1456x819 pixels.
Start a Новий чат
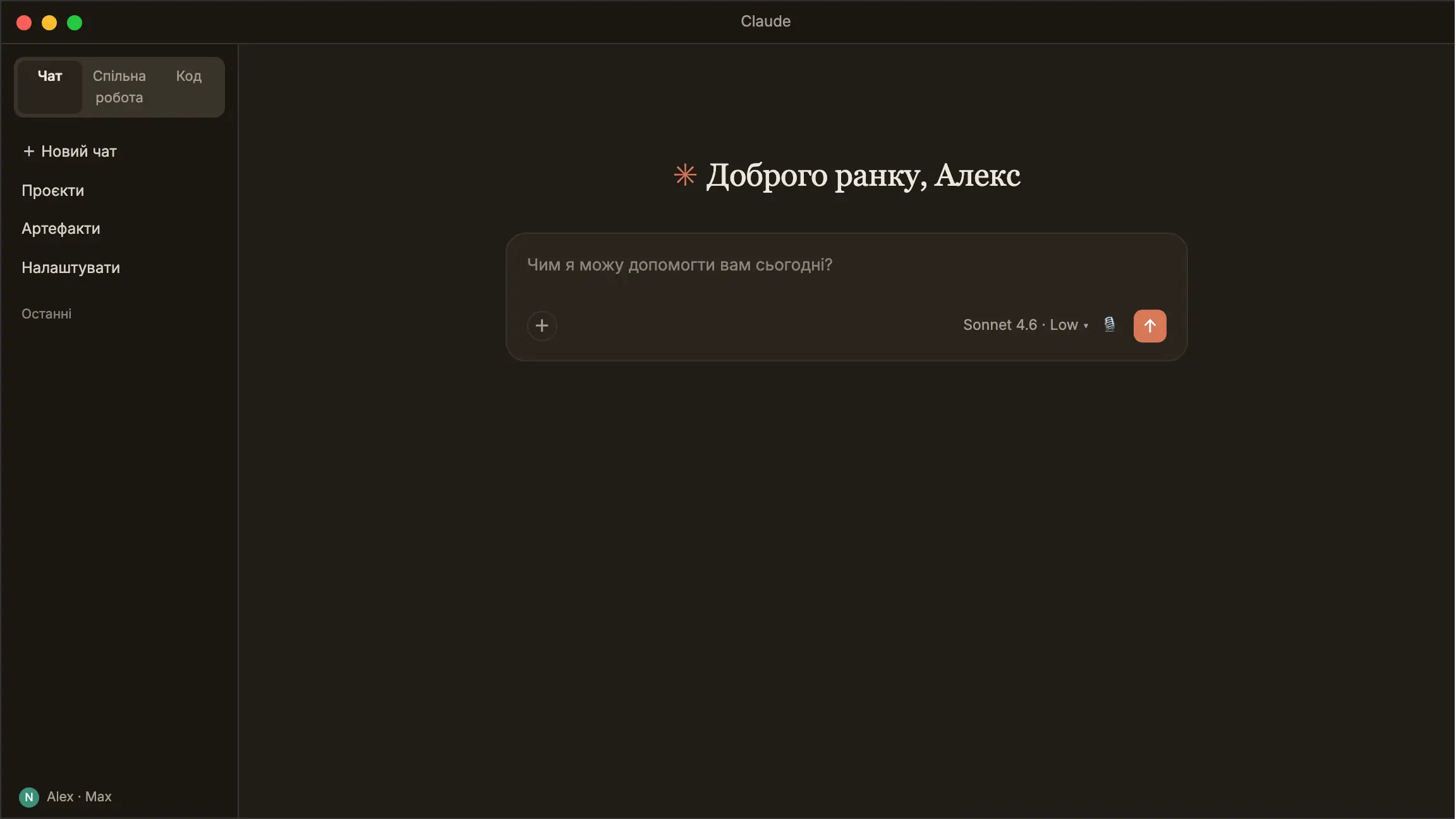point(70,151)
